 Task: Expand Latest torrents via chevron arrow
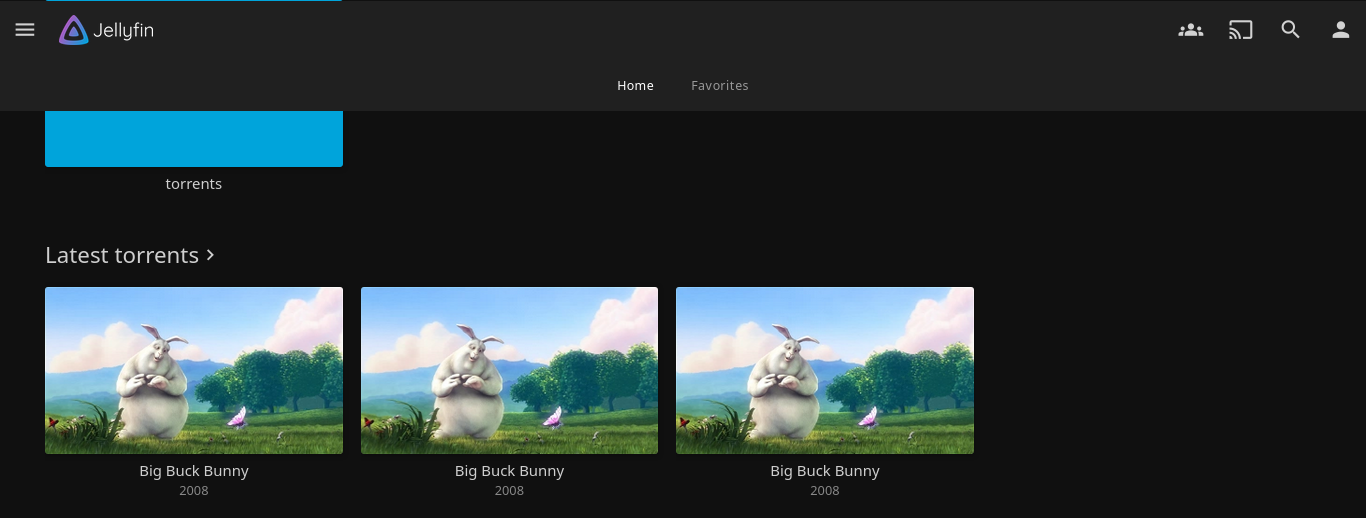tap(210, 255)
